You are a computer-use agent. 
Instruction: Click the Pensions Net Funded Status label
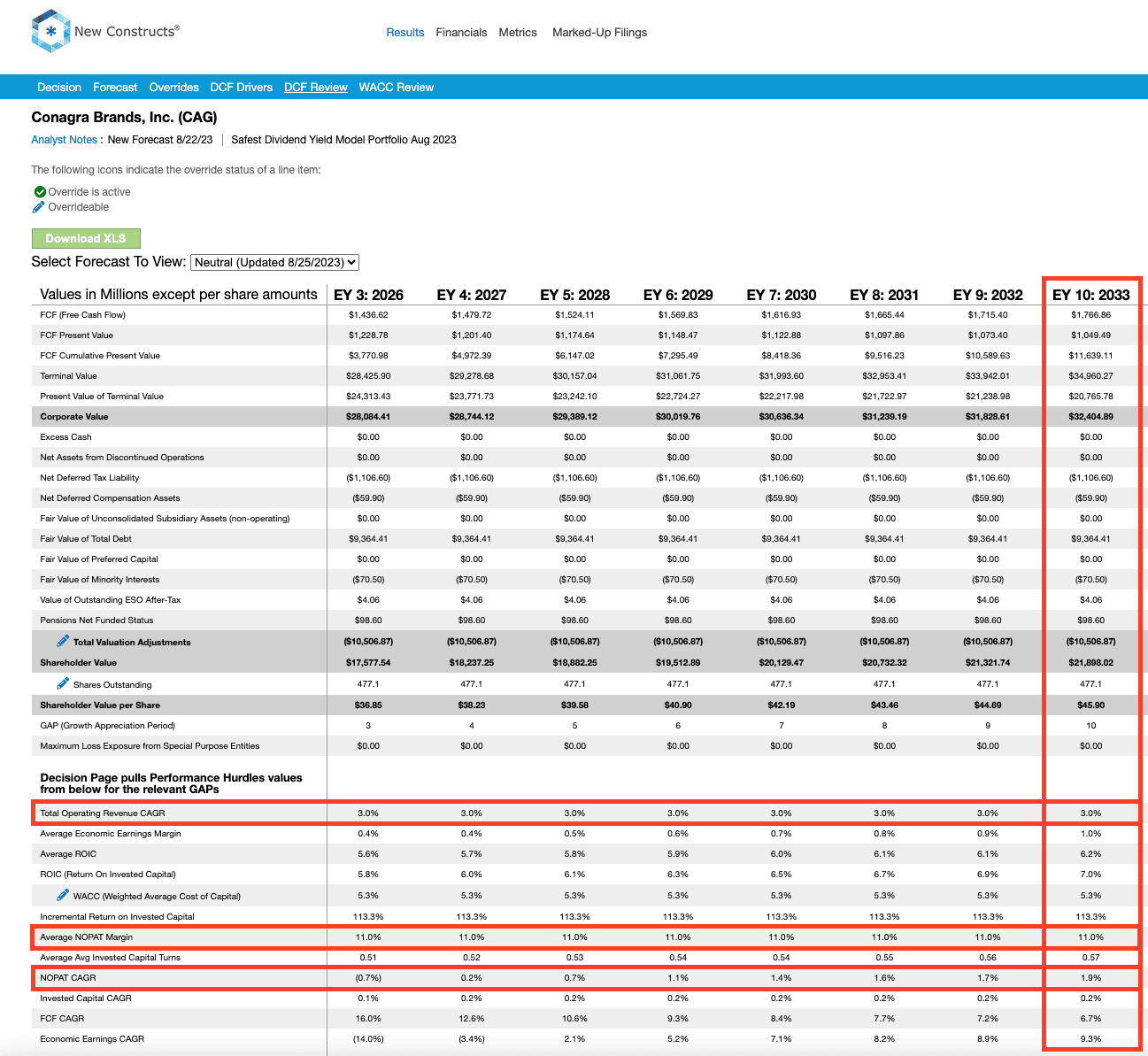click(96, 620)
